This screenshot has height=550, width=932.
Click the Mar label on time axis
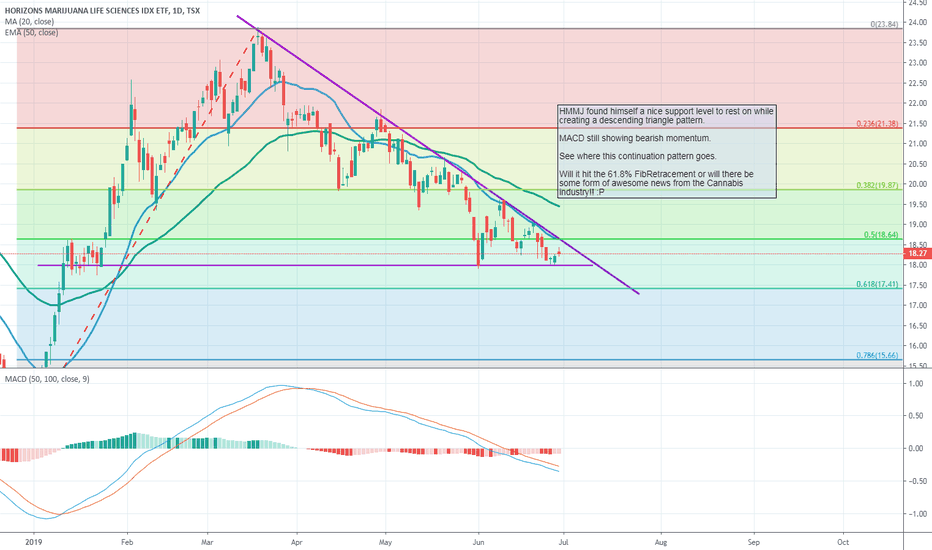tap(207, 542)
